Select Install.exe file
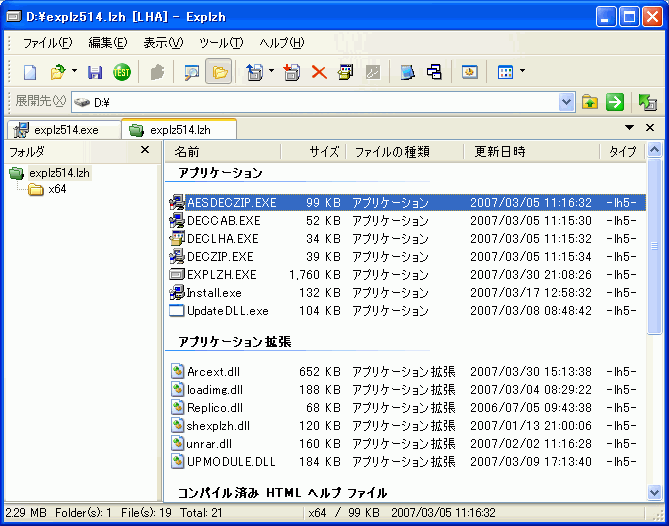This screenshot has width=669, height=526. coord(214,293)
